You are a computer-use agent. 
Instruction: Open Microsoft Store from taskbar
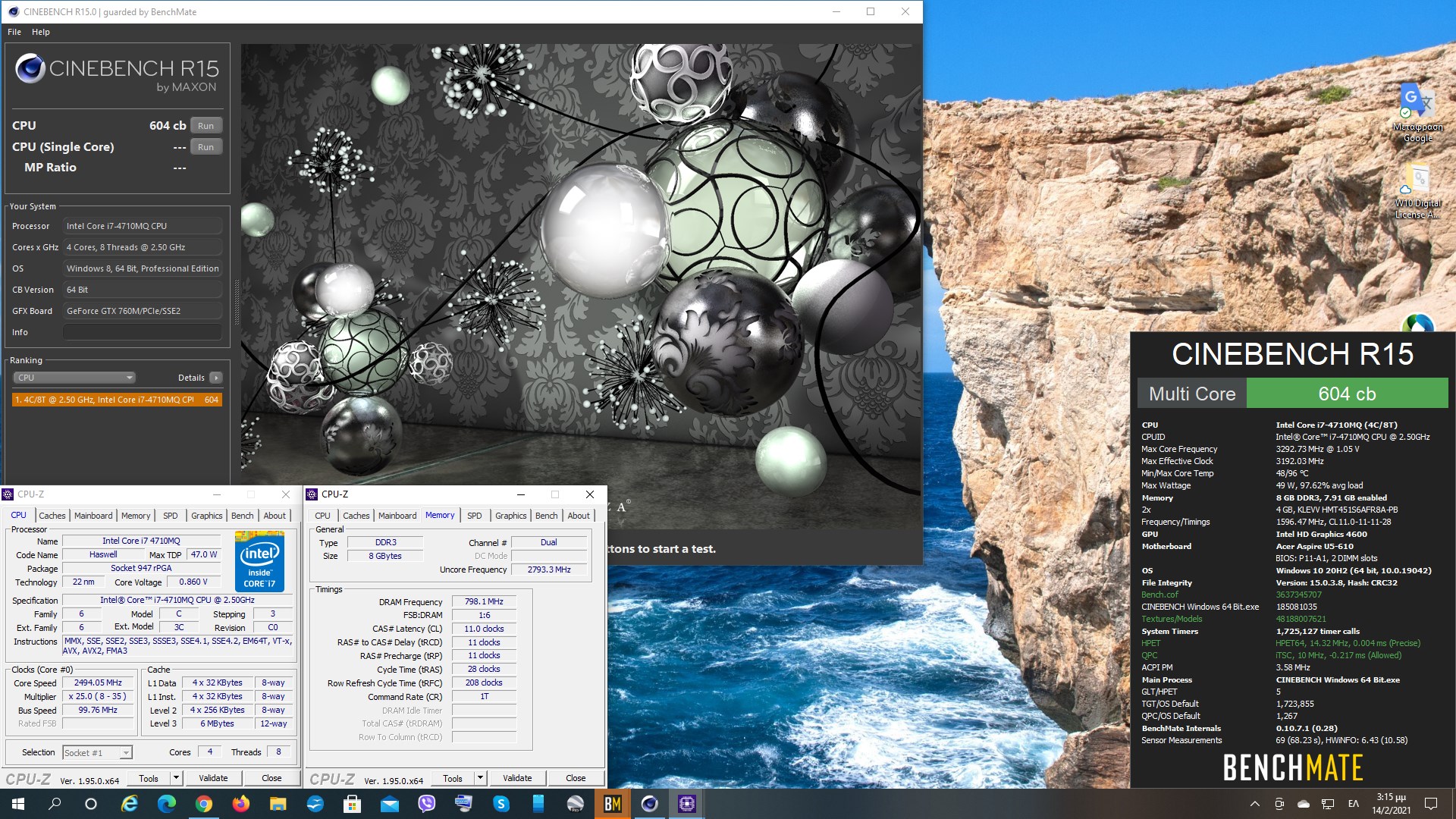click(x=352, y=804)
